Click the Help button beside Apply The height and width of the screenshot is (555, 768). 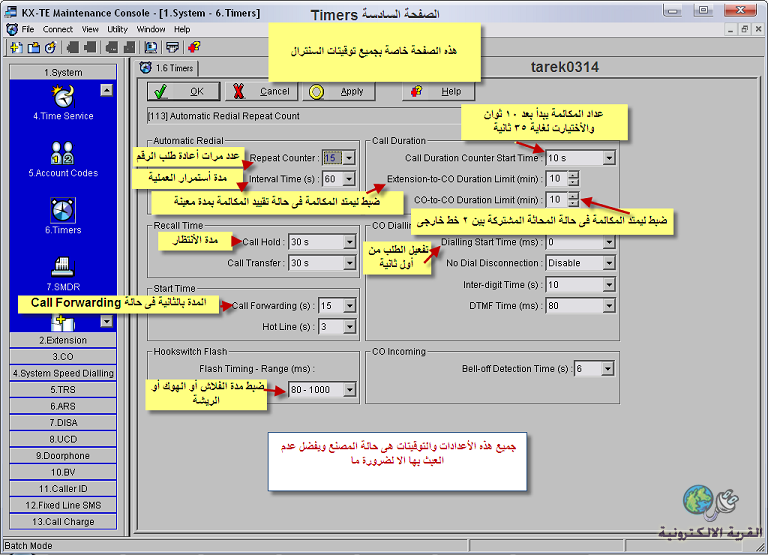point(438,92)
